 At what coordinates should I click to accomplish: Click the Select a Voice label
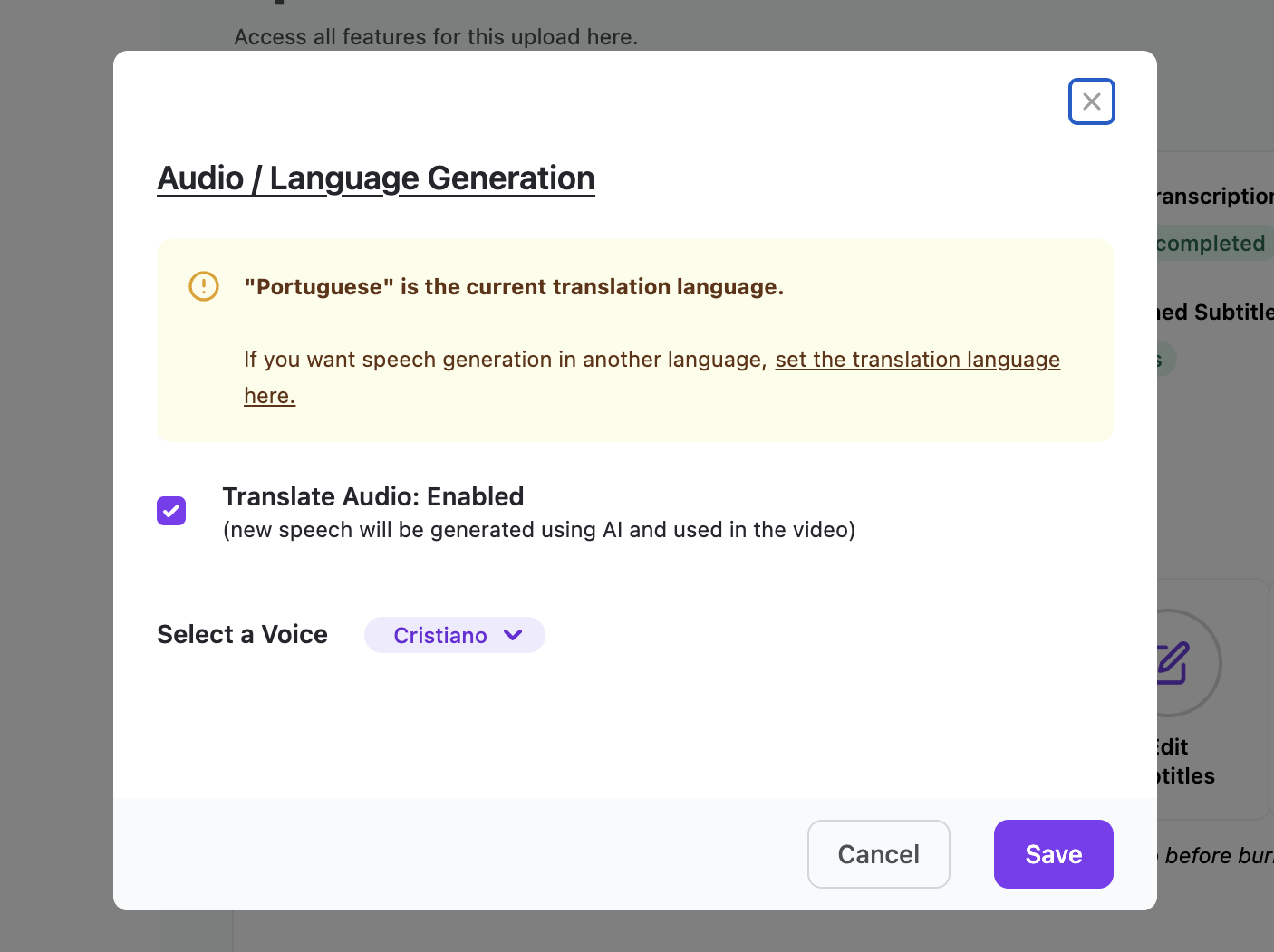[242, 634]
